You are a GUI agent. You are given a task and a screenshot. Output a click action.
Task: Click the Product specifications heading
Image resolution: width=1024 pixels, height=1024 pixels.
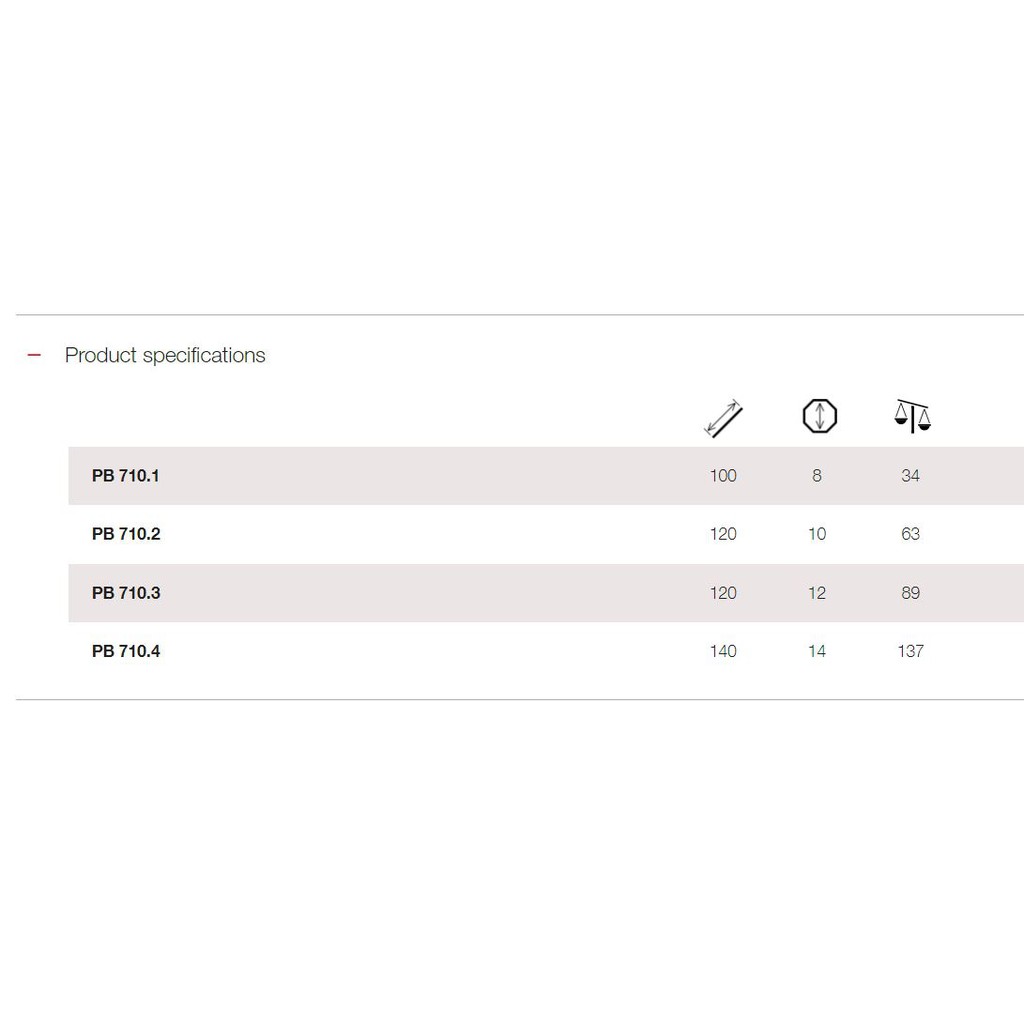point(165,355)
